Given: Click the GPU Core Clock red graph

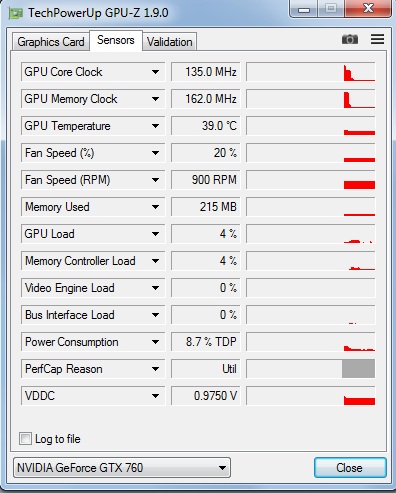Looking at the screenshot, I should pos(311,72).
